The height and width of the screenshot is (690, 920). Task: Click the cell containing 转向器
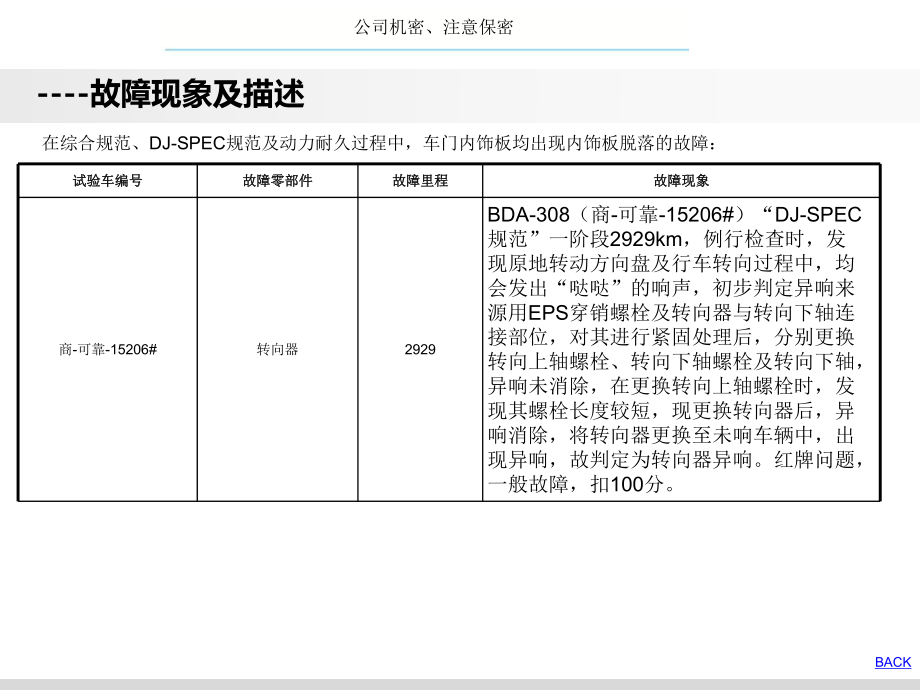[279, 349]
